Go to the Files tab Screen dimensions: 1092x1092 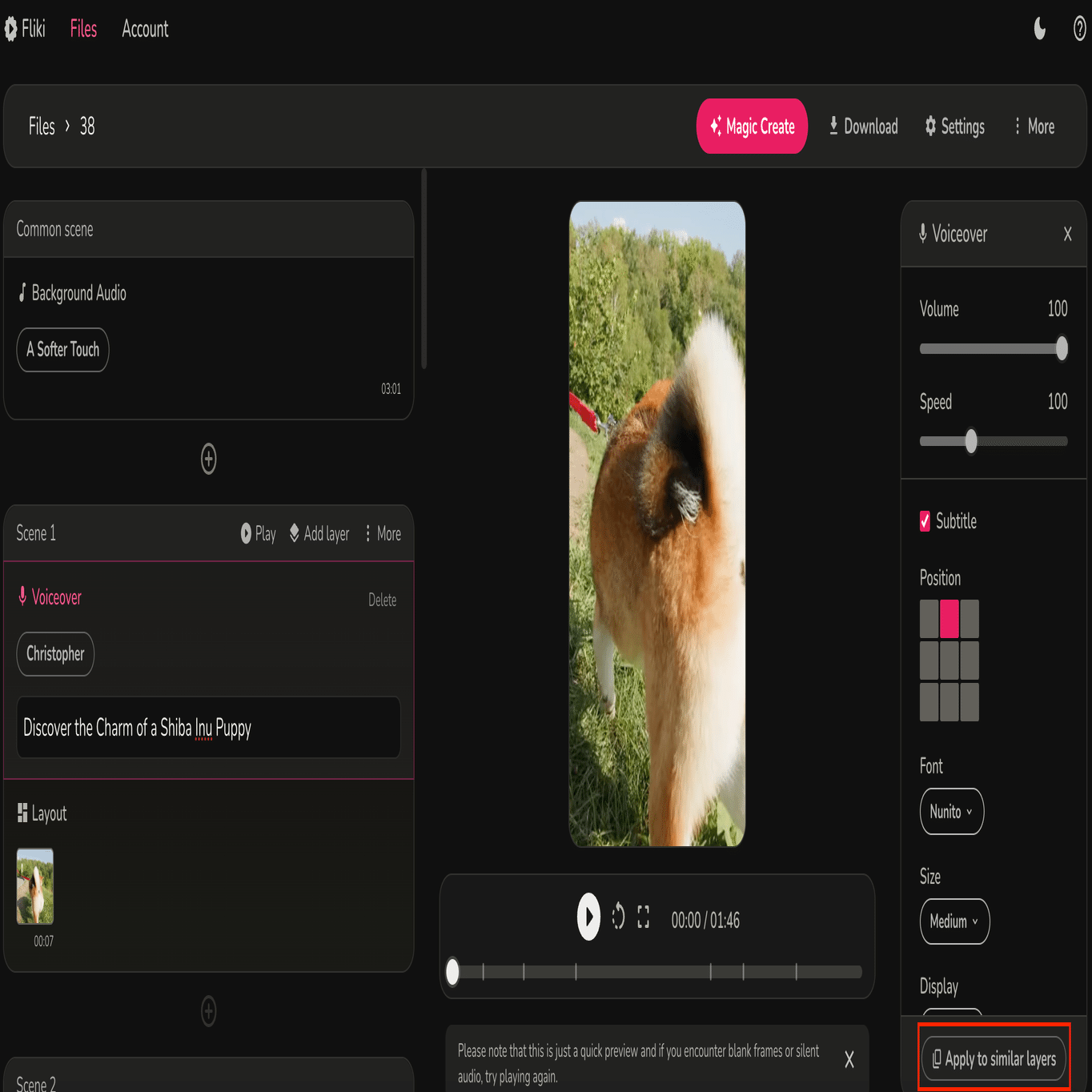point(83,30)
